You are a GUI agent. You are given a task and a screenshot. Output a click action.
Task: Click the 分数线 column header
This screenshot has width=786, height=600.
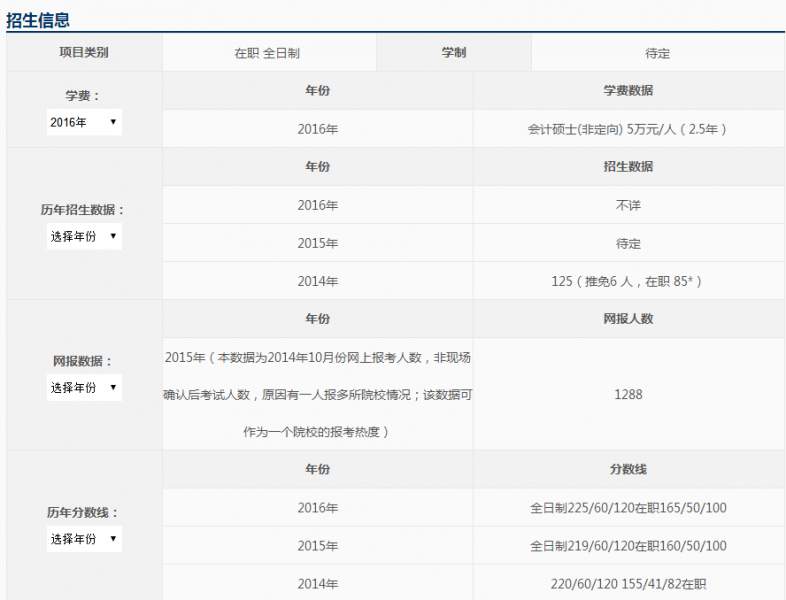point(628,469)
